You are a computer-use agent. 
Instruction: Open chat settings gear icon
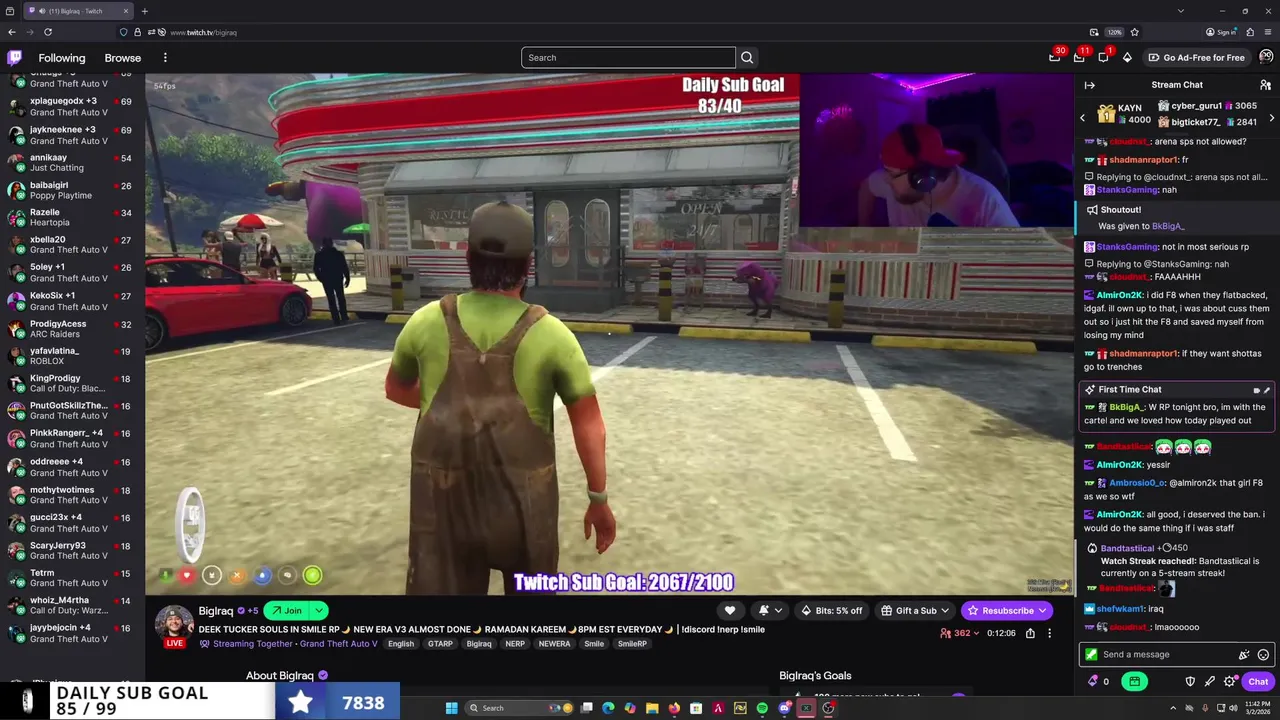coord(1230,682)
